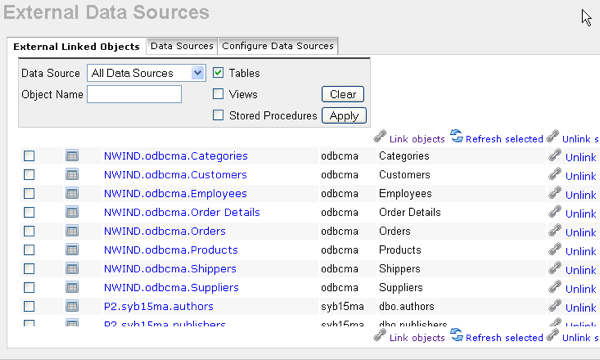Screen dimensions: 600x360
Task: Click the unlink chain icon in Customers row
Action: click(x=555, y=174)
